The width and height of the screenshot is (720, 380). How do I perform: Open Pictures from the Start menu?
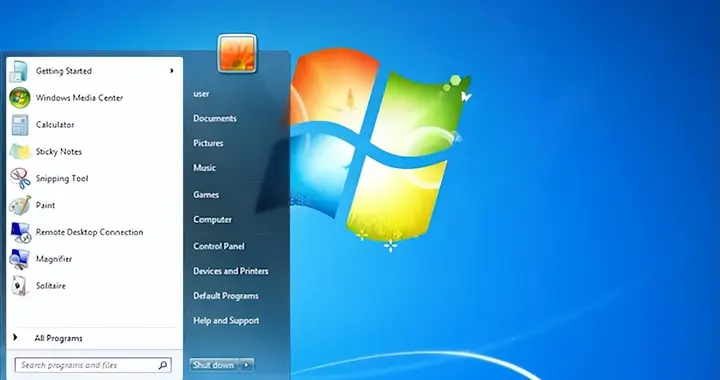click(208, 143)
